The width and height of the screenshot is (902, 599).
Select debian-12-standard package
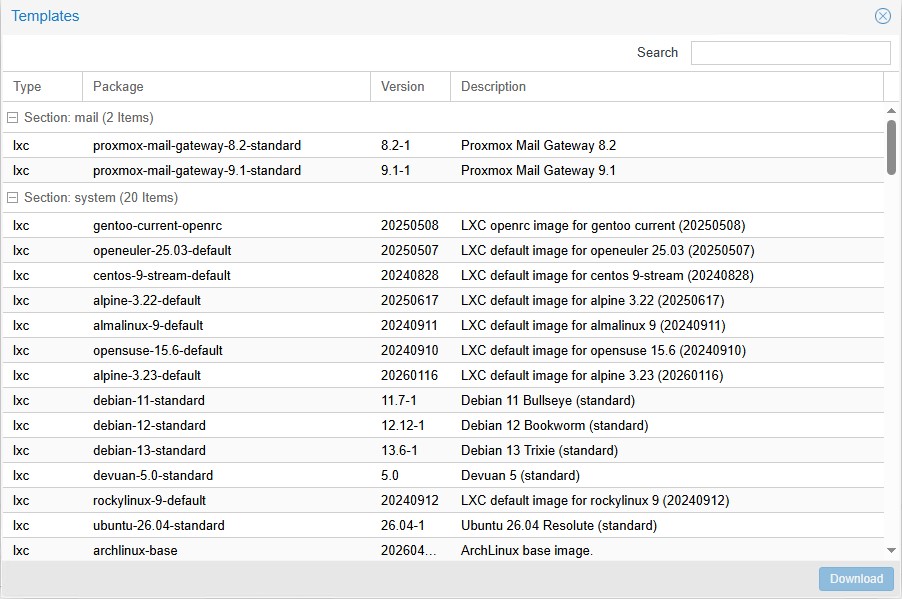coord(150,426)
